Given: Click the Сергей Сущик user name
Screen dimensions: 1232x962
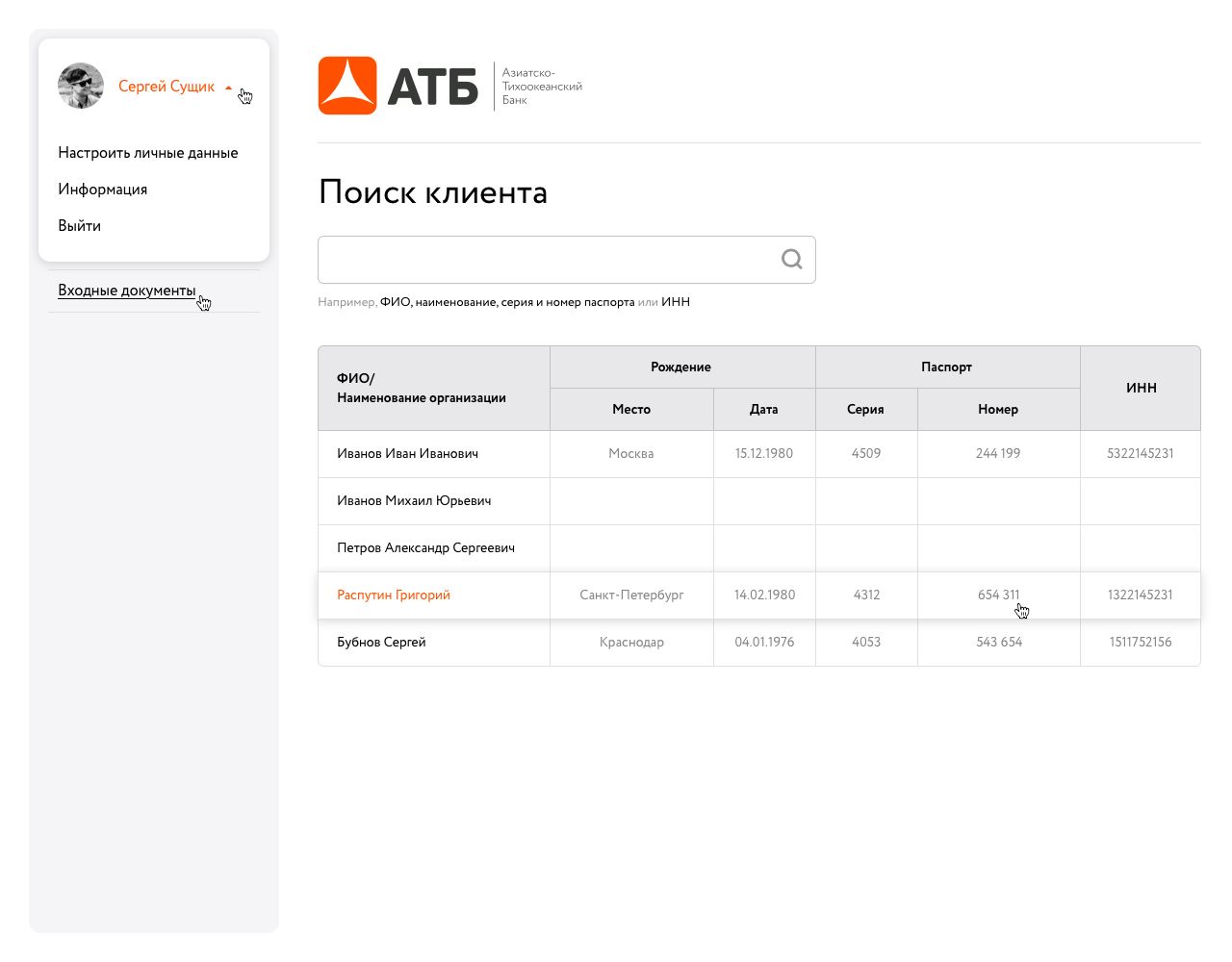Looking at the screenshot, I should (x=167, y=87).
